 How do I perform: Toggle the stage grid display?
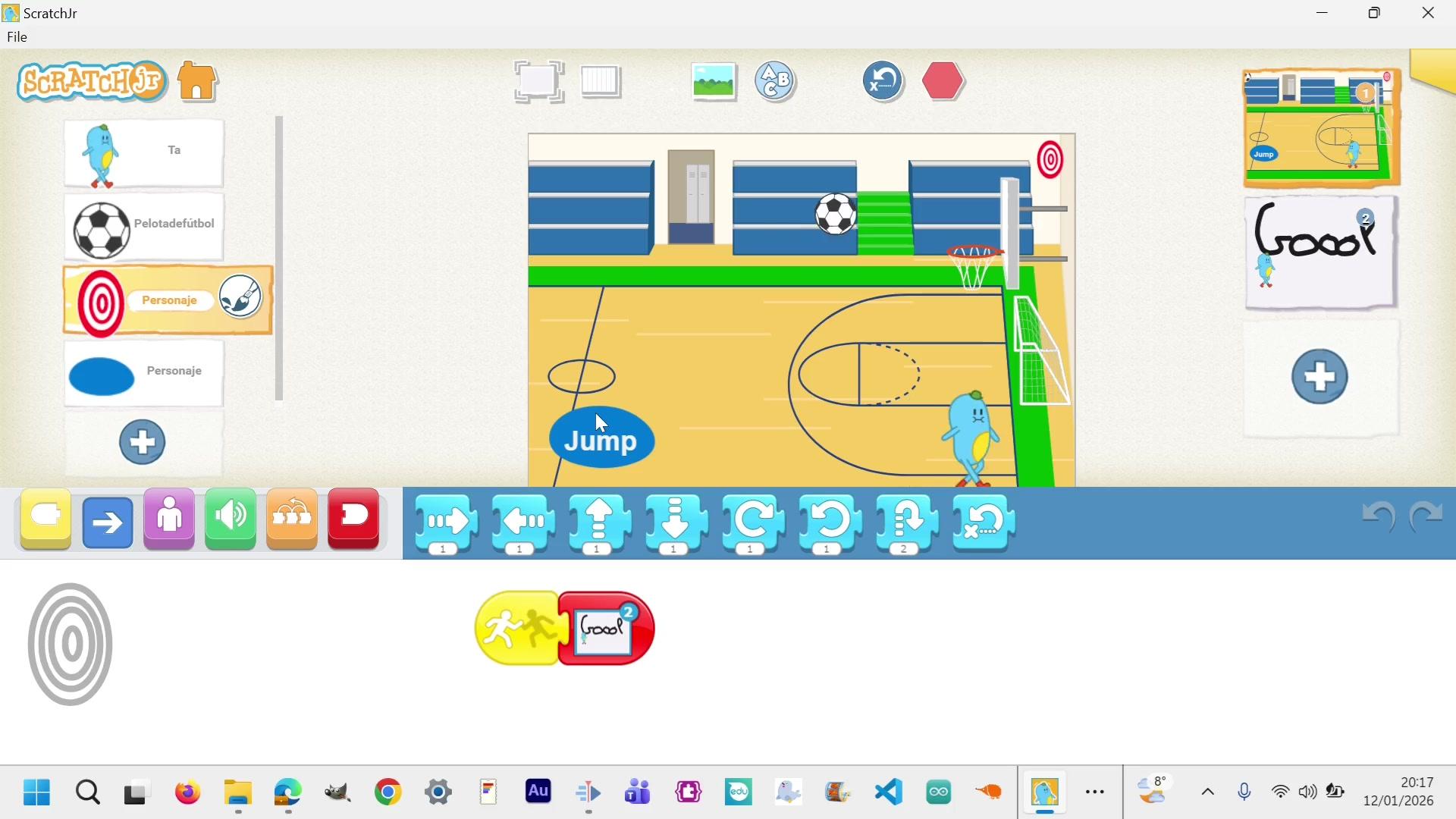(x=601, y=81)
